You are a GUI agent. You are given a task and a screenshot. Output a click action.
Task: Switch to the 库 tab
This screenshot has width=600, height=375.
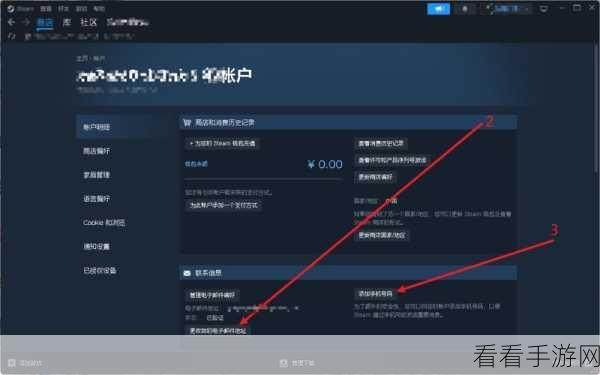[x=67, y=23]
